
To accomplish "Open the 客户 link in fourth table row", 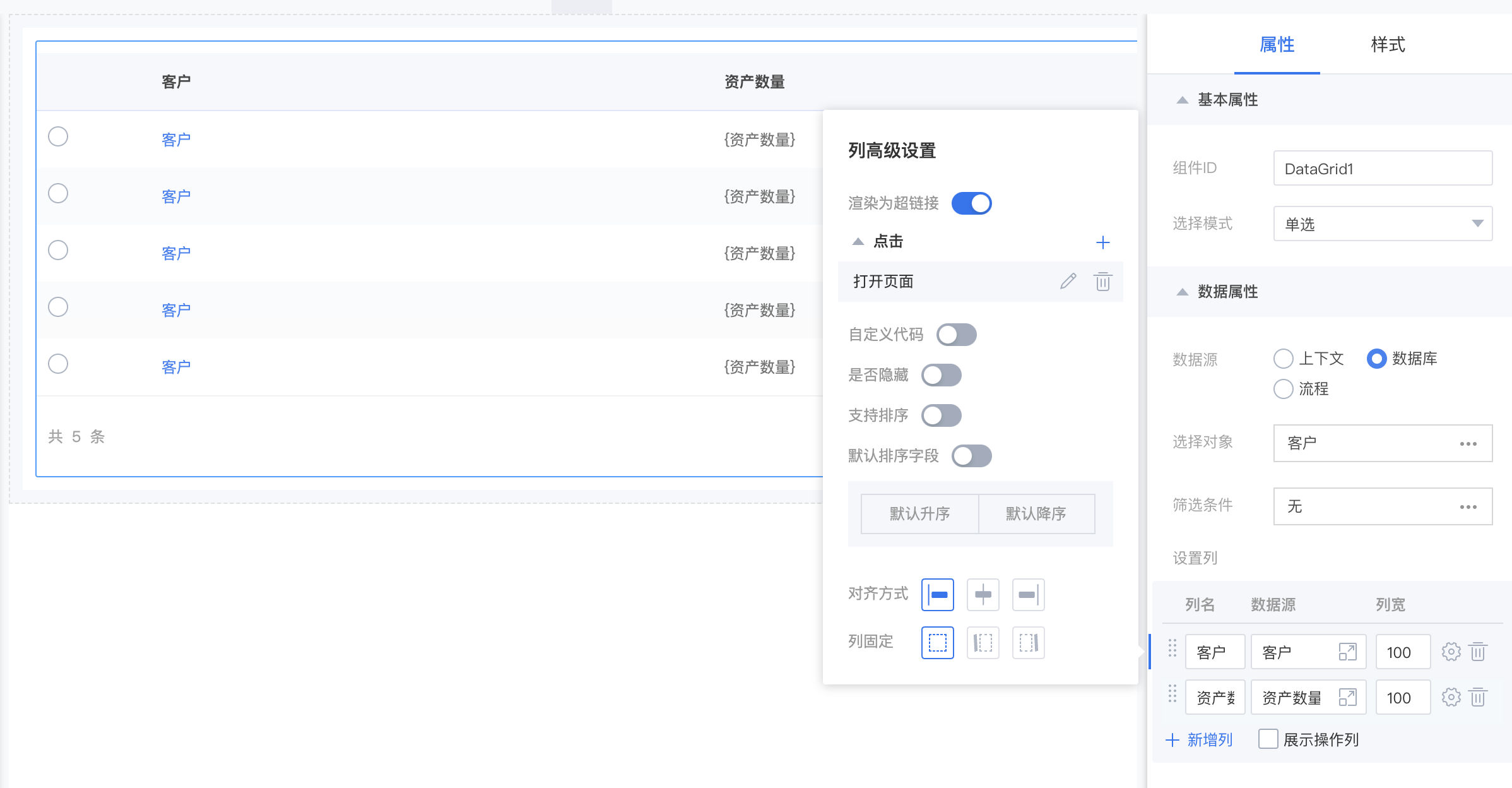I will 176,310.
